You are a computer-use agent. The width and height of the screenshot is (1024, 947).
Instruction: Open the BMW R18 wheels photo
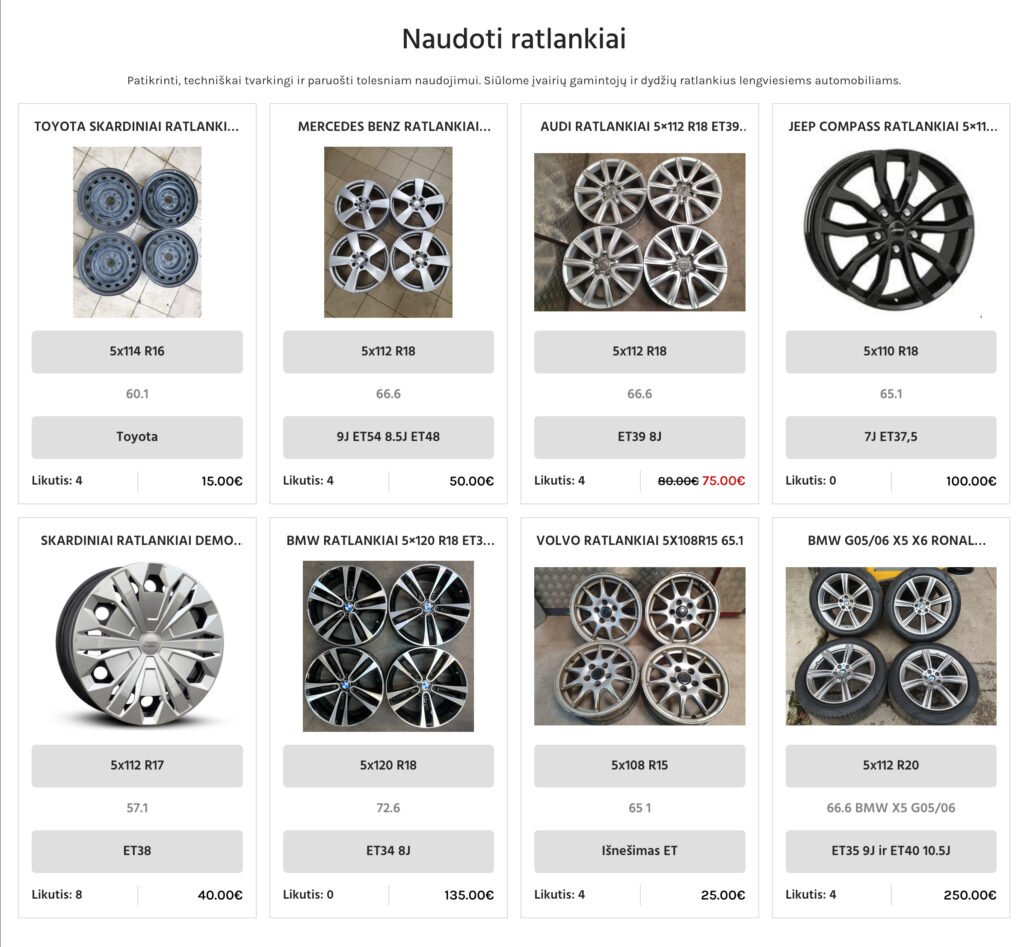pyautogui.click(x=388, y=646)
